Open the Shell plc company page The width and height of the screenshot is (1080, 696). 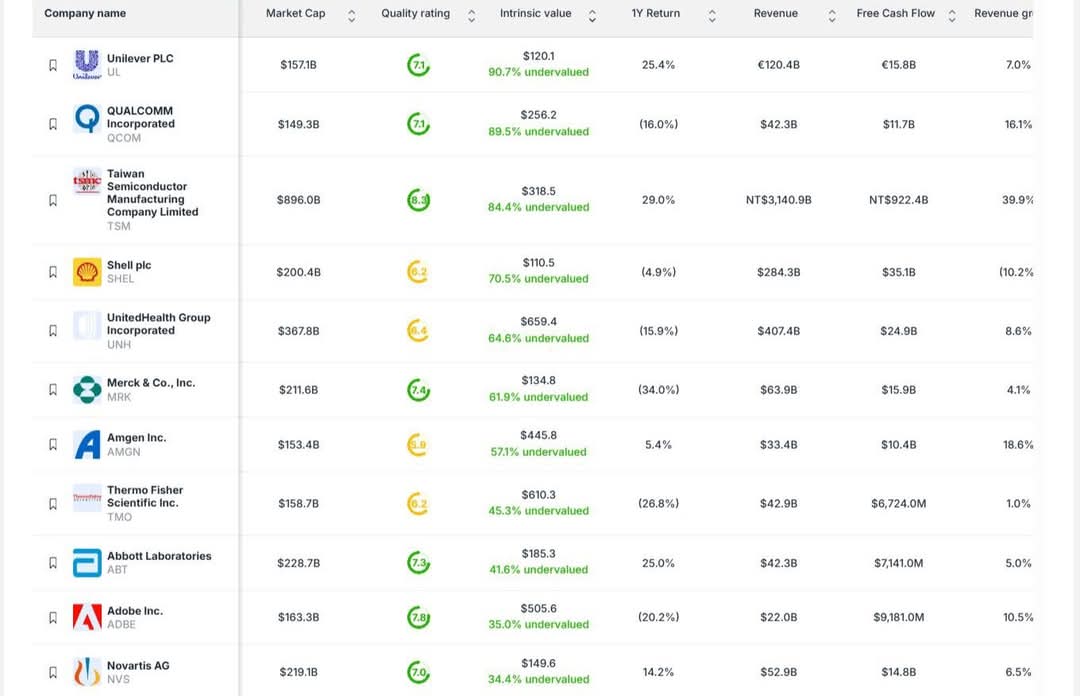129,265
